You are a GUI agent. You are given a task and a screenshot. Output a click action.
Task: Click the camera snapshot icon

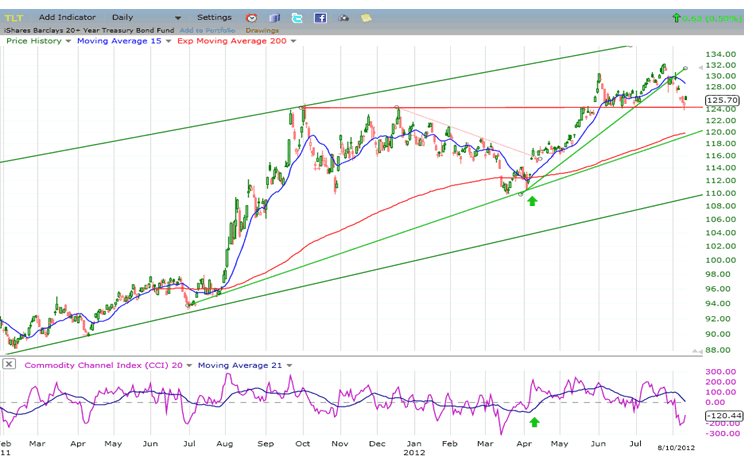coord(344,18)
